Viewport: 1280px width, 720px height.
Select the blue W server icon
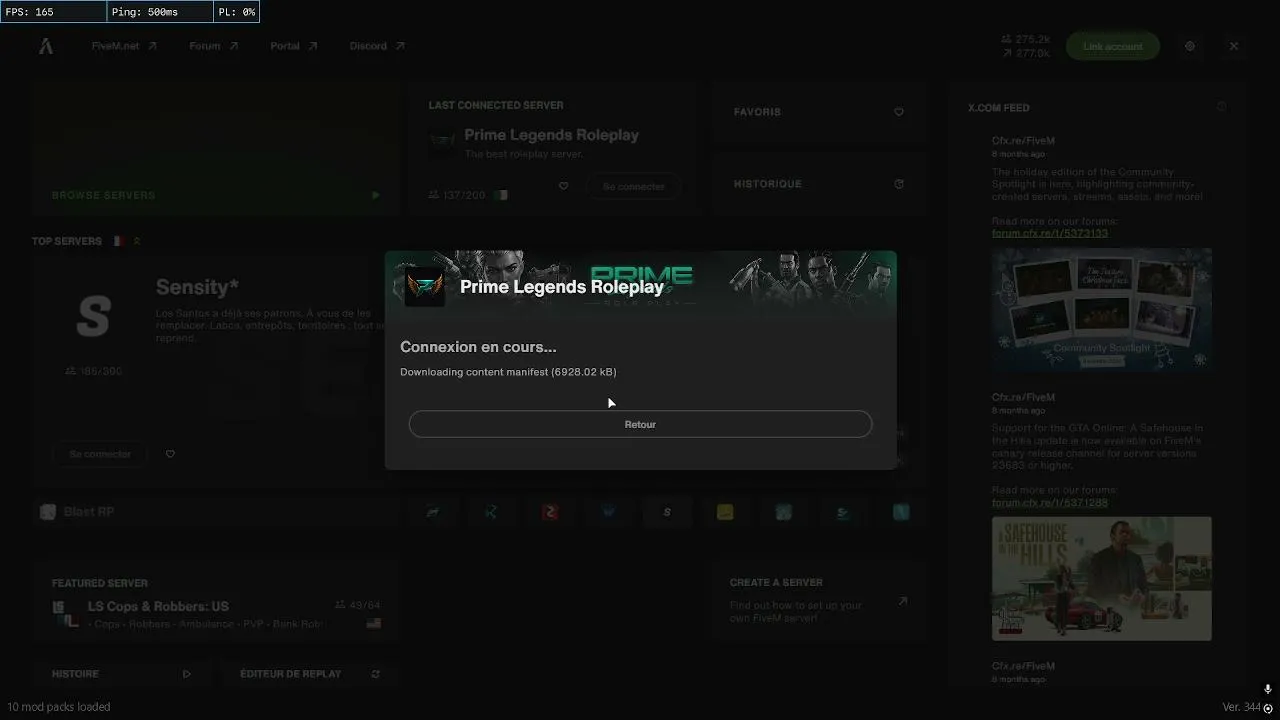coord(608,512)
